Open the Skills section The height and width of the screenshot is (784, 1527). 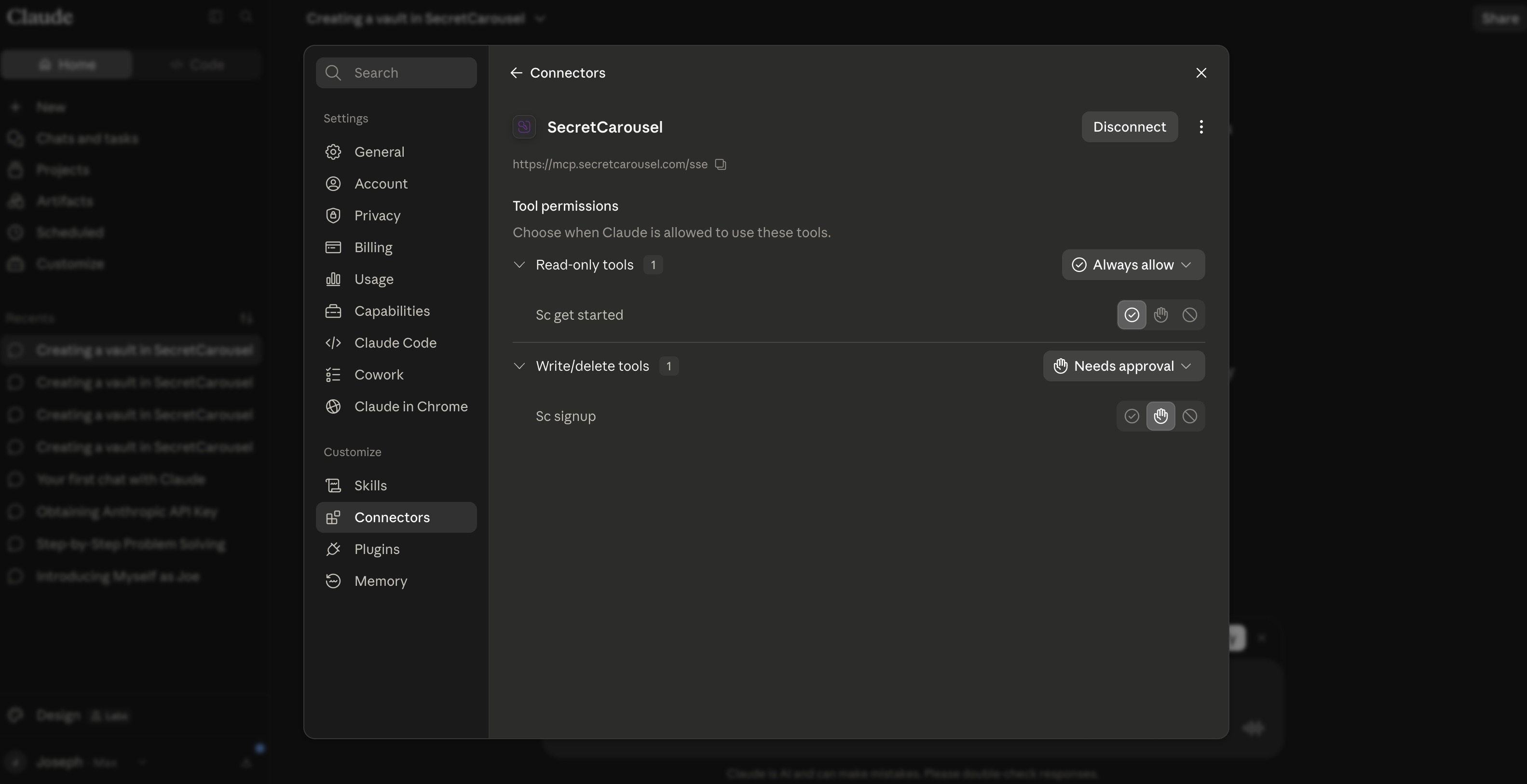pyautogui.click(x=396, y=486)
